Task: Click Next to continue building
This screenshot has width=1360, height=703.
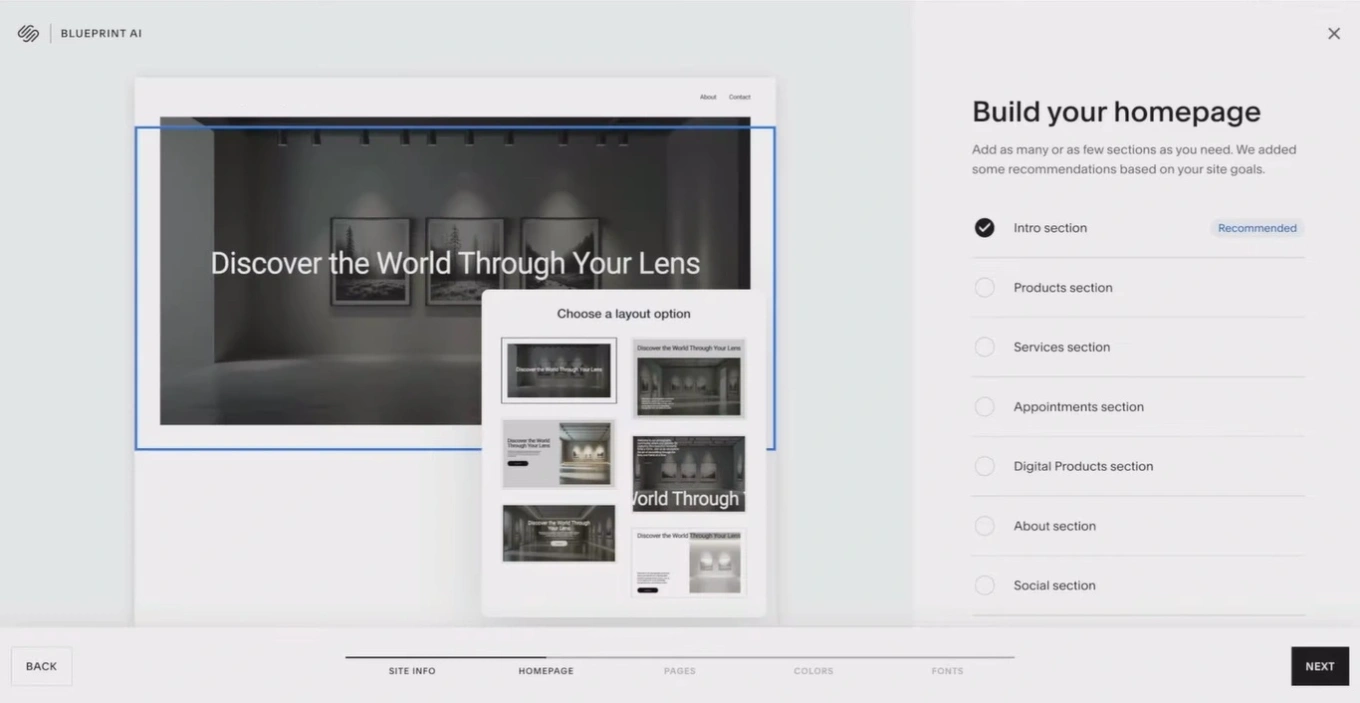Action: point(1320,665)
